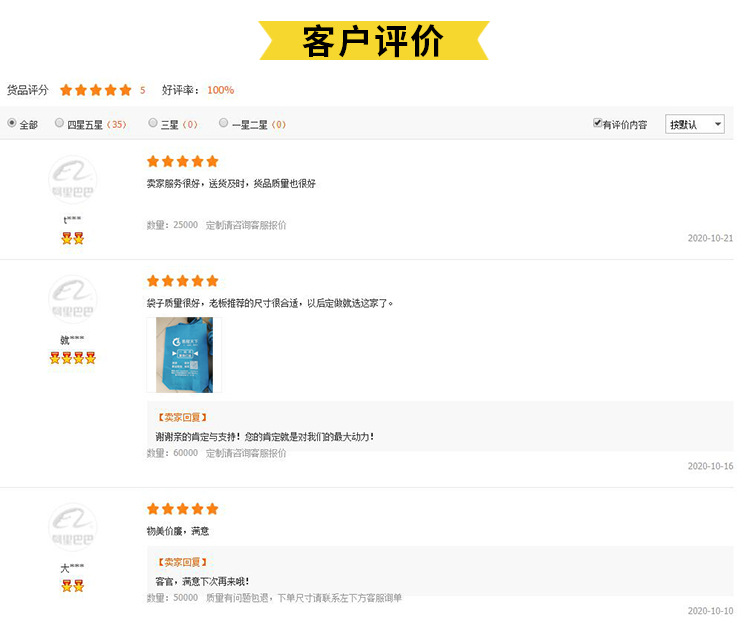Open the blue bag review photo
Viewport: 750px width, 623px height.
pos(184,355)
